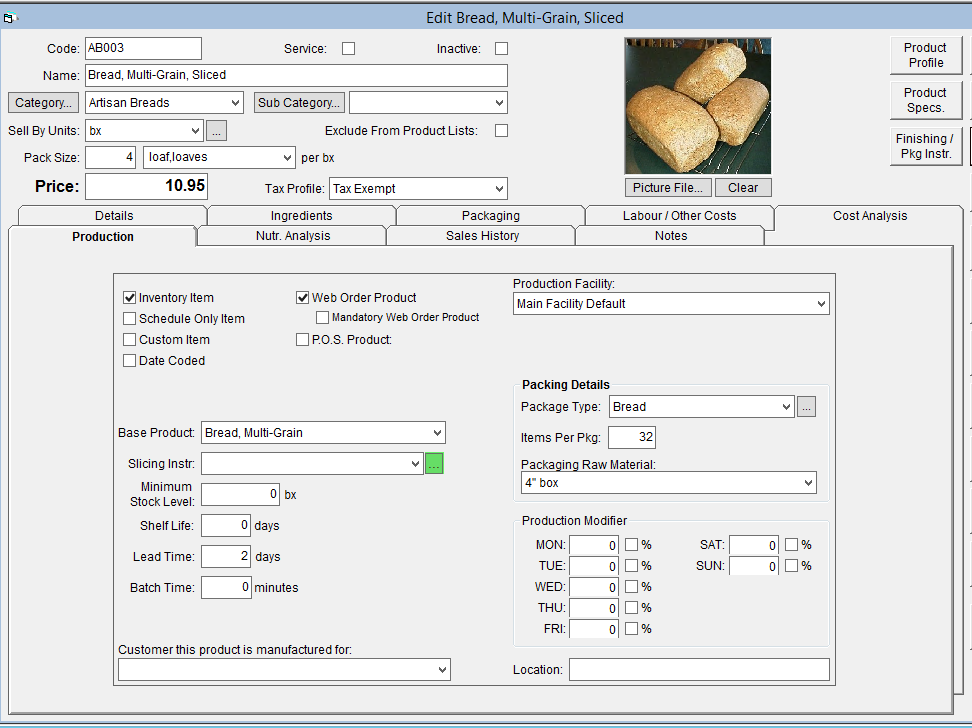Click the Lead Time days field
This screenshot has width=972, height=728.
[226, 556]
